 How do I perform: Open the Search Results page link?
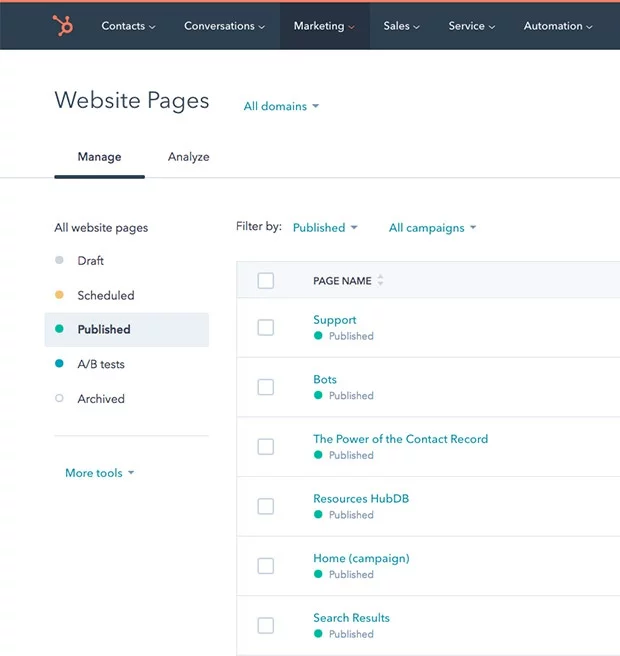(x=351, y=618)
